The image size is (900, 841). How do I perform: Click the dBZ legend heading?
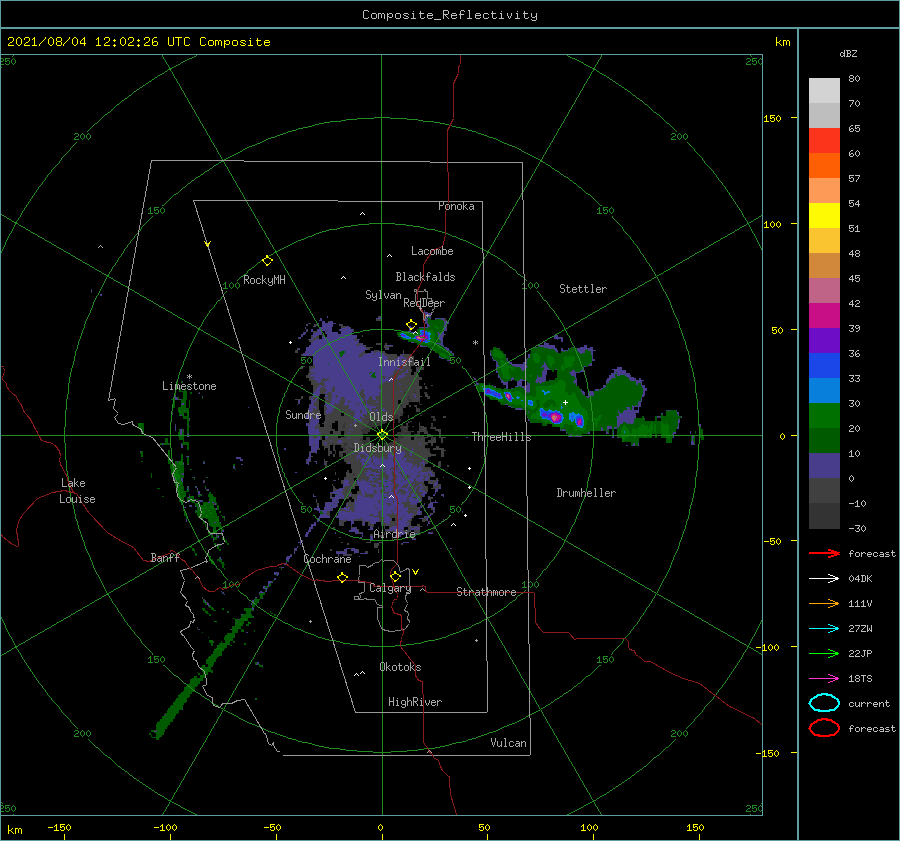point(848,53)
